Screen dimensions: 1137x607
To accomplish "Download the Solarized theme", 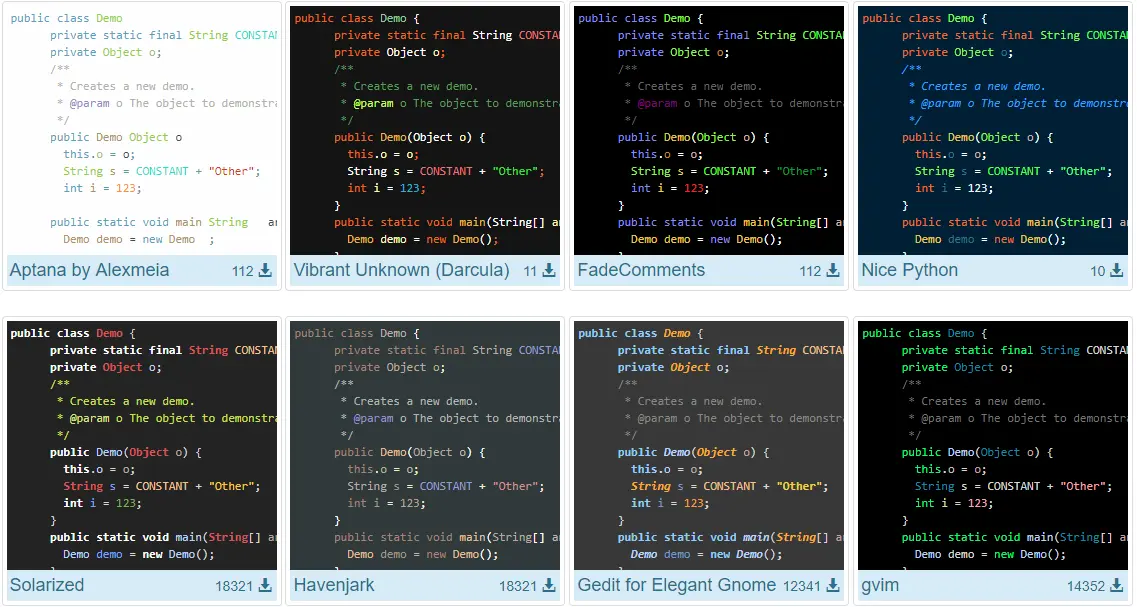I will 265,585.
